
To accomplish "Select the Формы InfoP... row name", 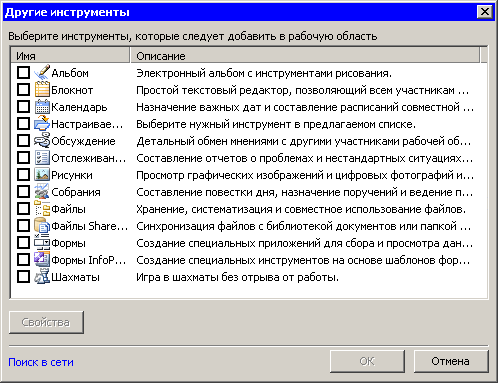I will [x=89, y=260].
